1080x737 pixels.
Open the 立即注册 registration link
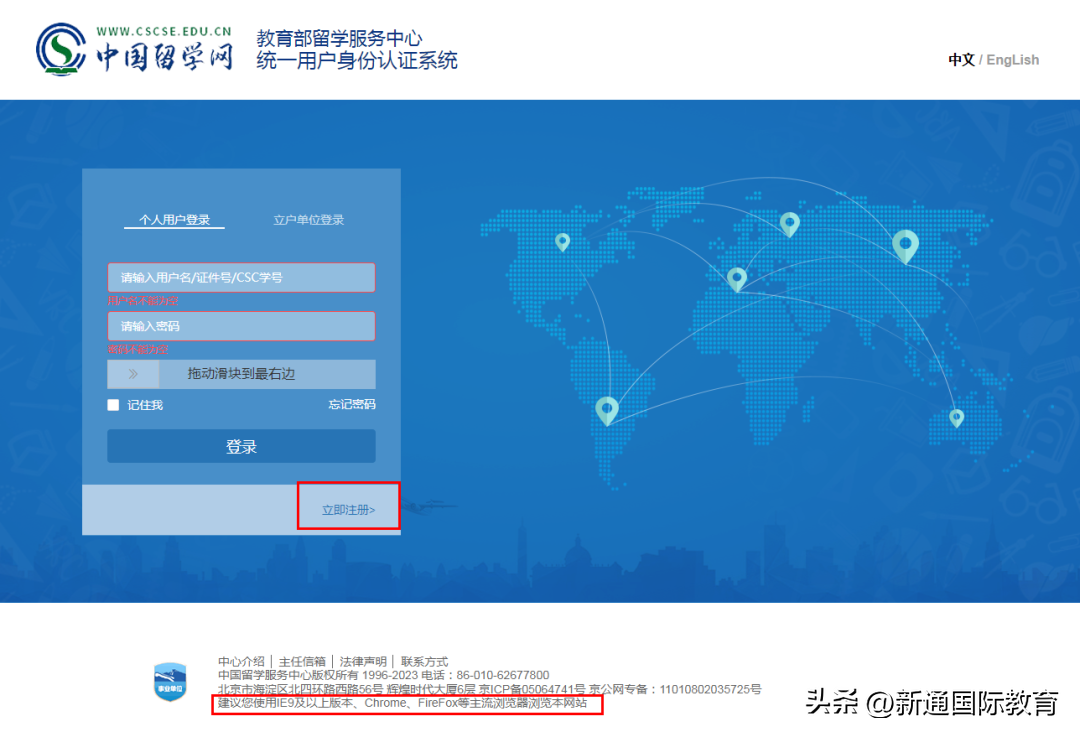(348, 507)
